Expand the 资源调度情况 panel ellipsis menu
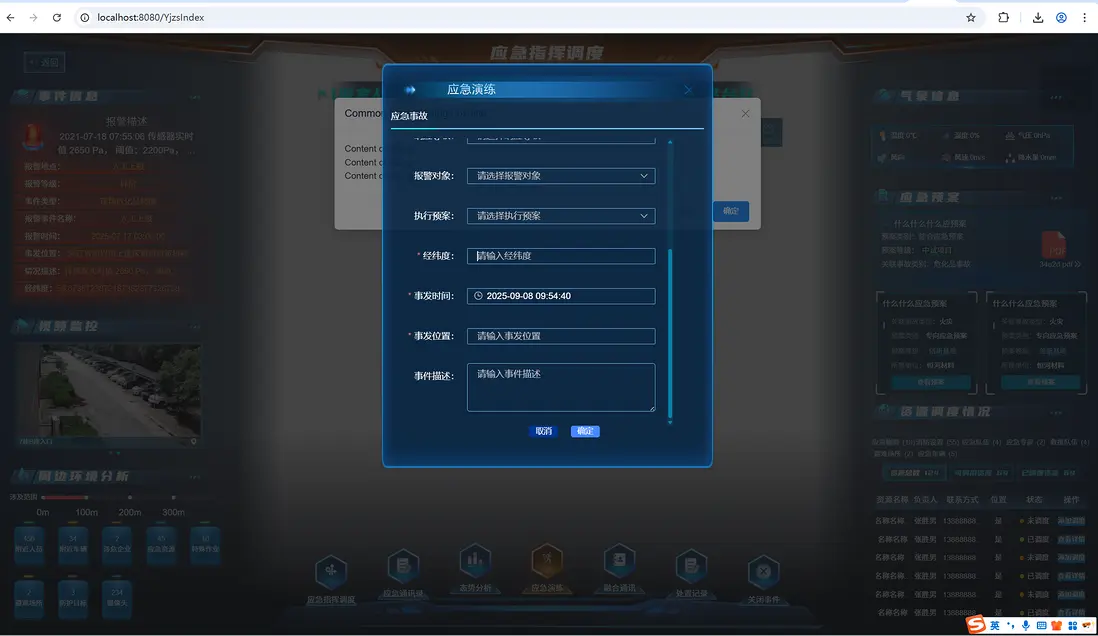This screenshot has width=1098, height=636. [1055, 413]
